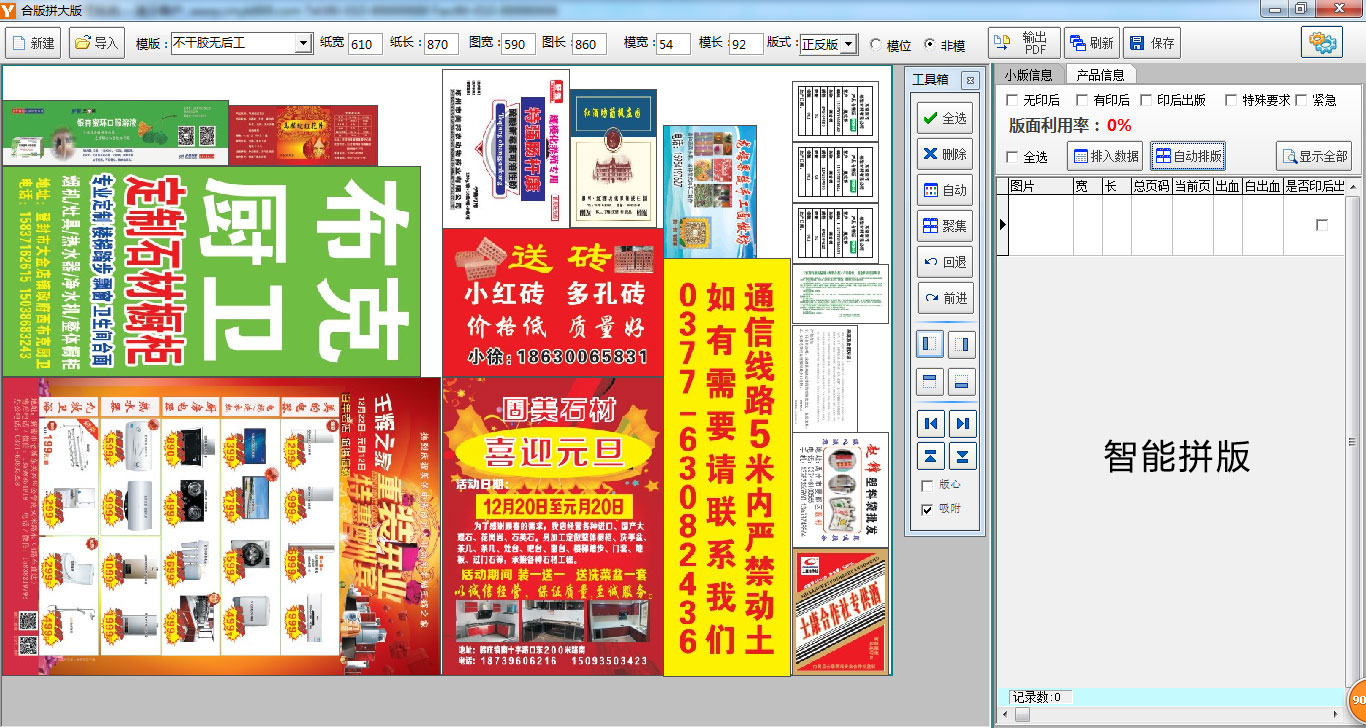Uncheck the 吸附 snap checkbox
1366x728 pixels.
(927, 510)
